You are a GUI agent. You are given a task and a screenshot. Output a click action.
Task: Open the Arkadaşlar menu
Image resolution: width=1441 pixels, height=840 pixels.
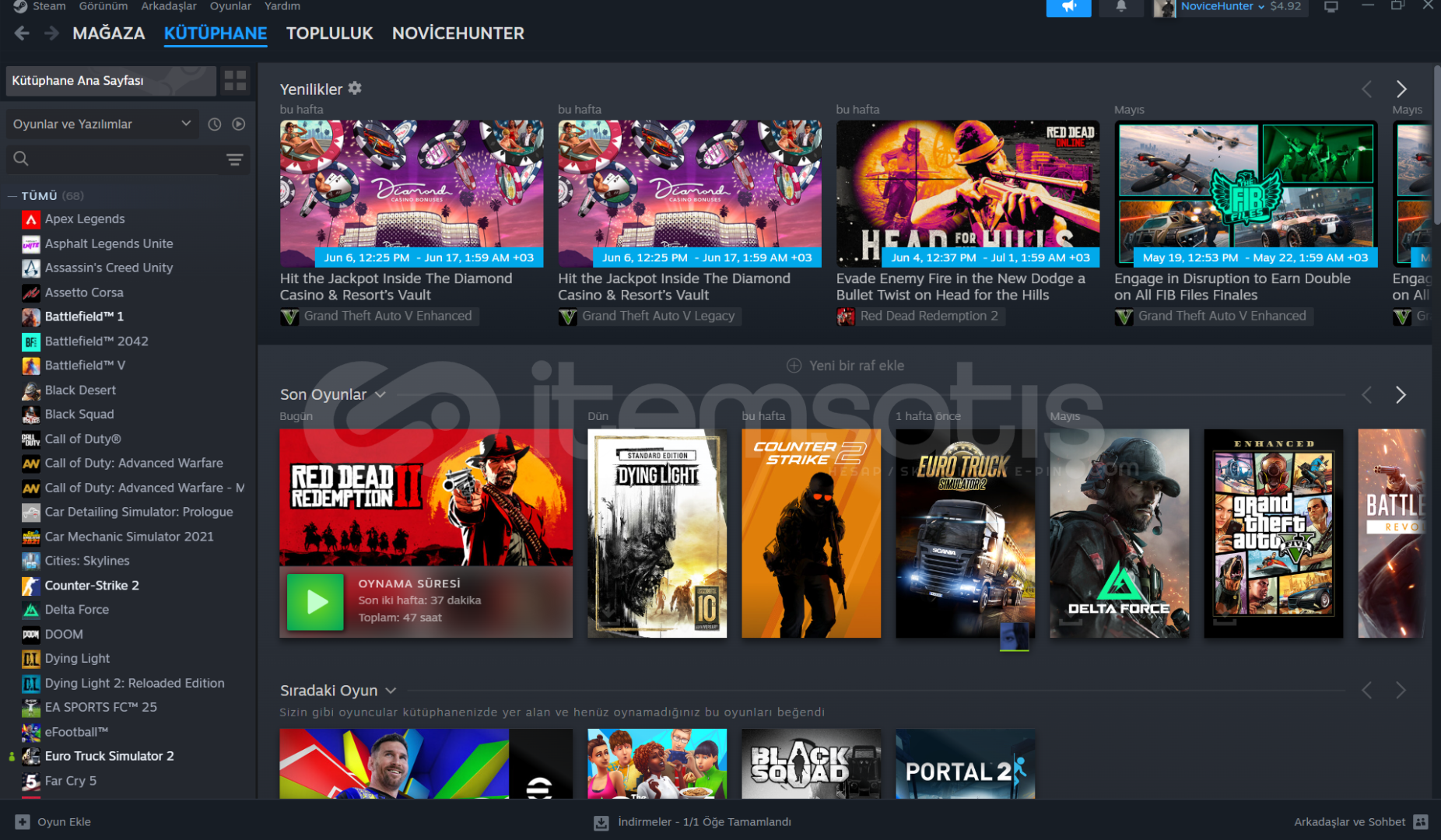[x=169, y=6]
